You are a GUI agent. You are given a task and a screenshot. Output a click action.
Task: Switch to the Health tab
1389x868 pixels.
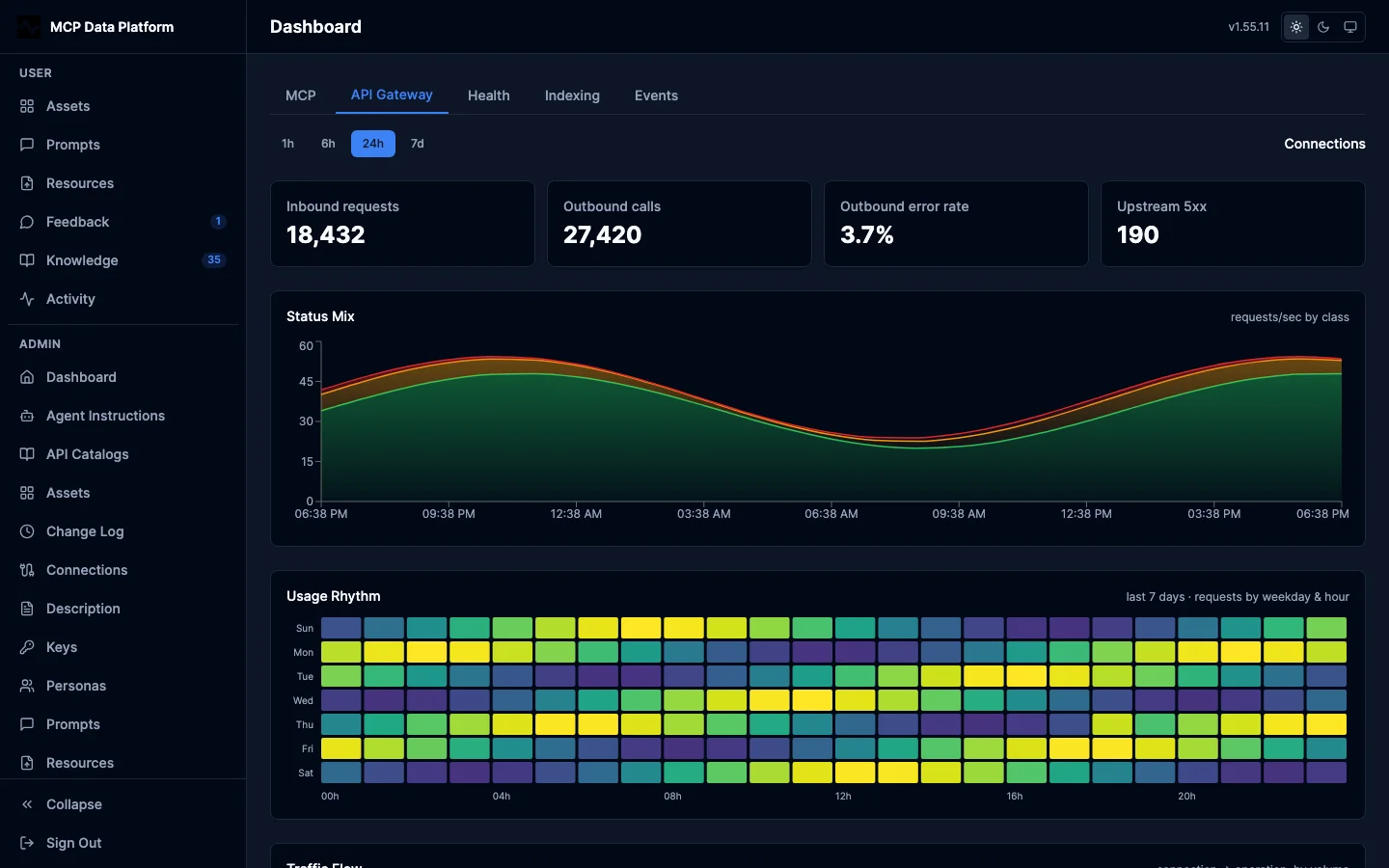point(489,95)
